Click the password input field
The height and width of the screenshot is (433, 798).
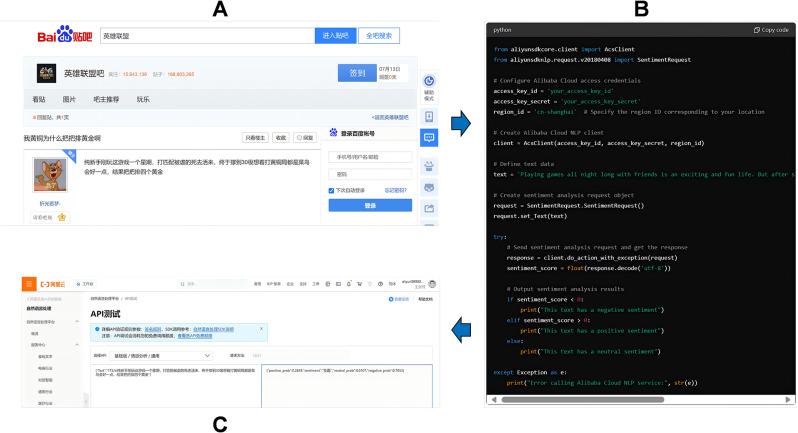coord(370,174)
